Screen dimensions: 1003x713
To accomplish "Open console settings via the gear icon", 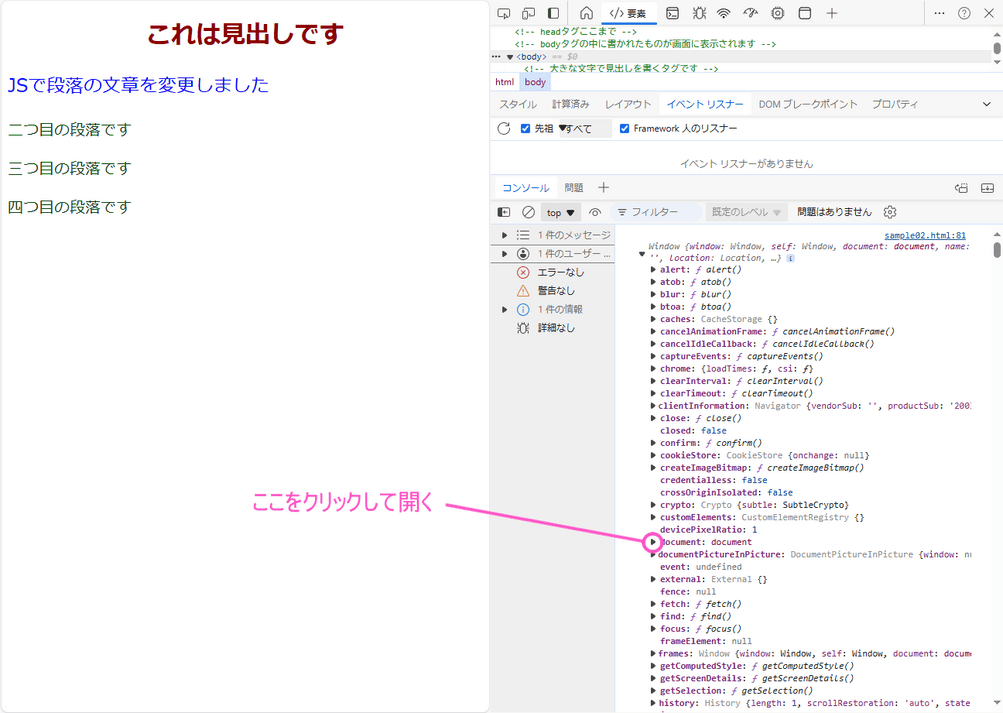I will [889, 211].
